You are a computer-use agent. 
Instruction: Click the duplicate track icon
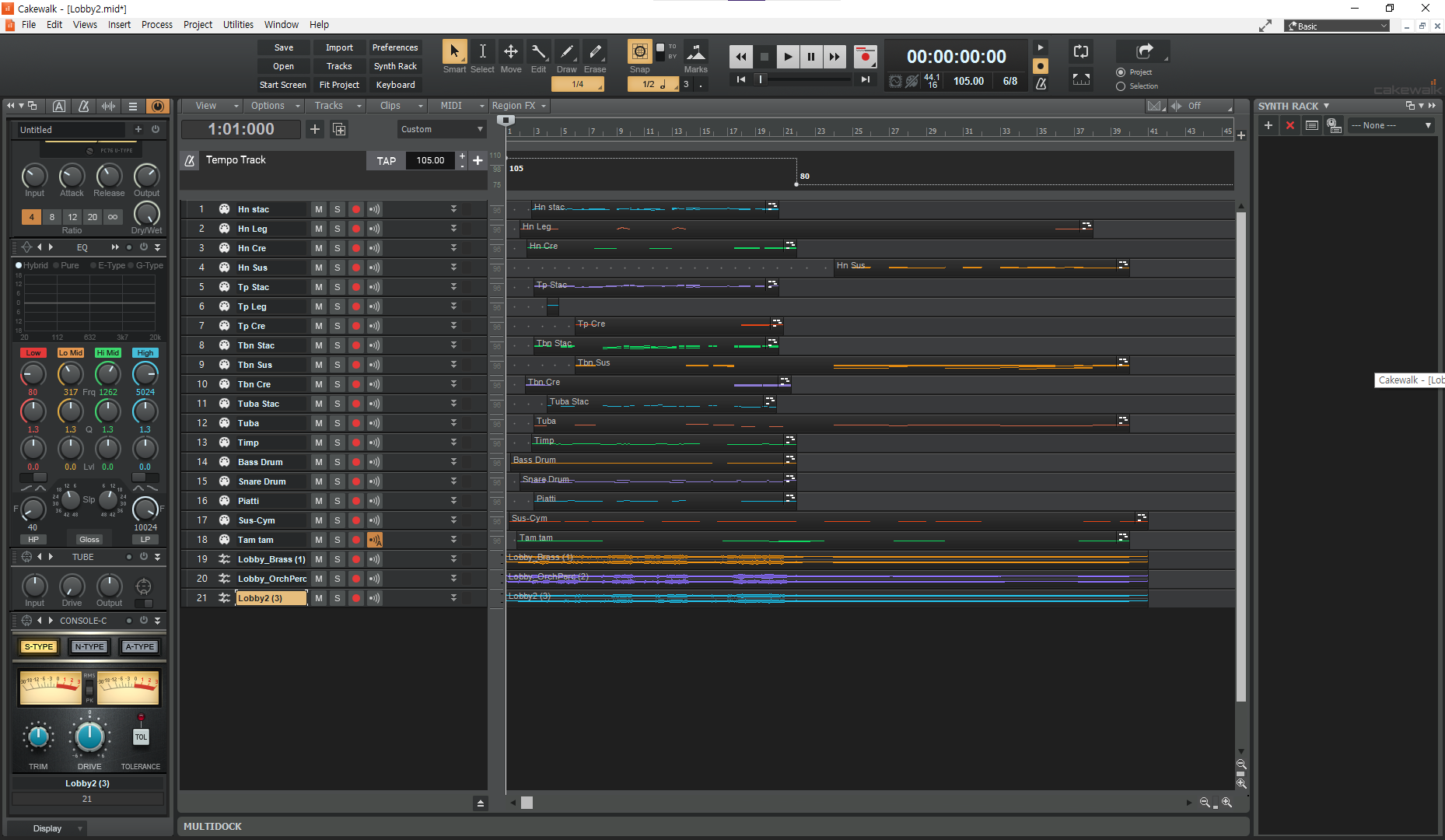click(339, 129)
